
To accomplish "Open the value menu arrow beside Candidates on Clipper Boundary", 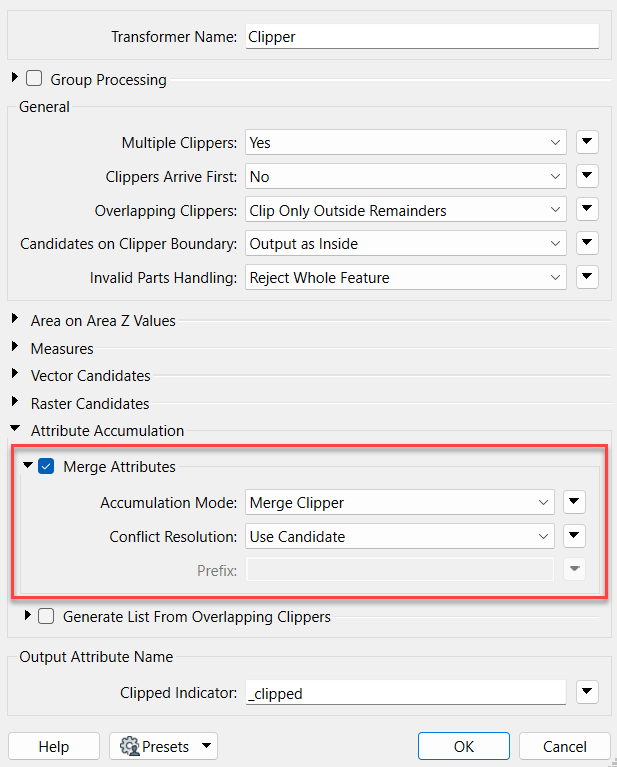I will [587, 243].
